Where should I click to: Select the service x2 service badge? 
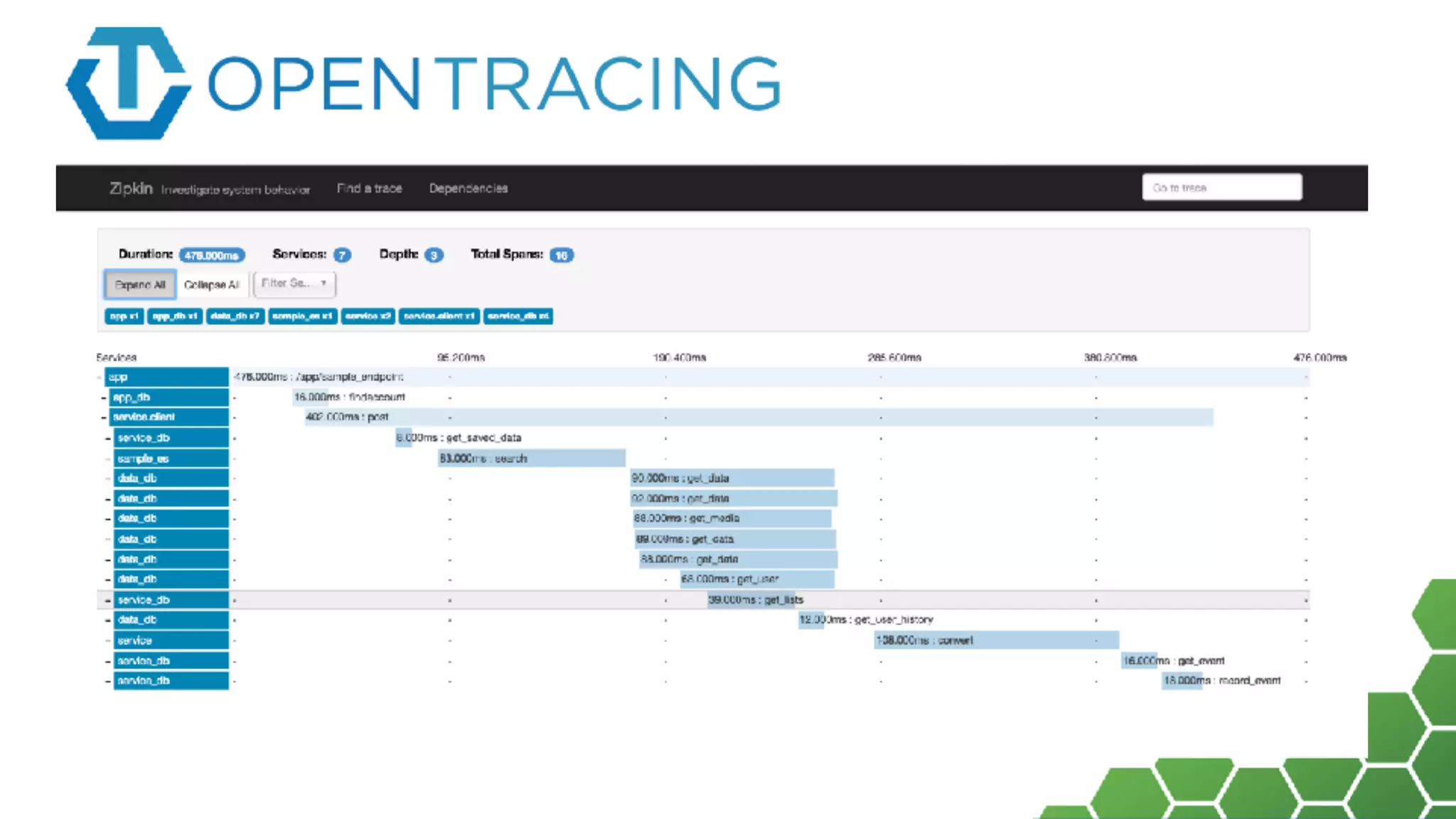[368, 316]
